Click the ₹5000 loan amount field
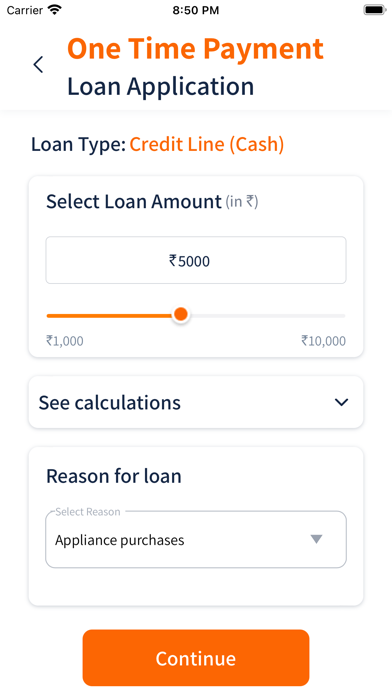The width and height of the screenshot is (392, 696). [x=196, y=260]
